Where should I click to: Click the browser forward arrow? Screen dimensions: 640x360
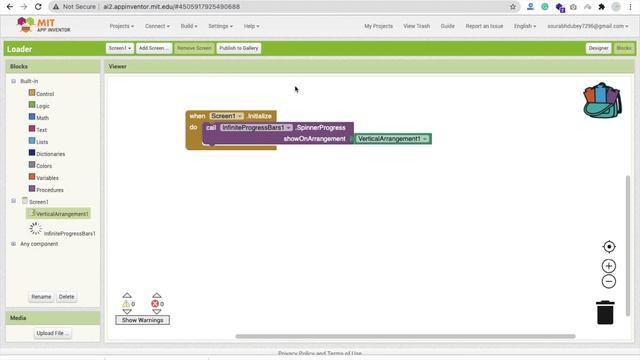pos(24,7)
